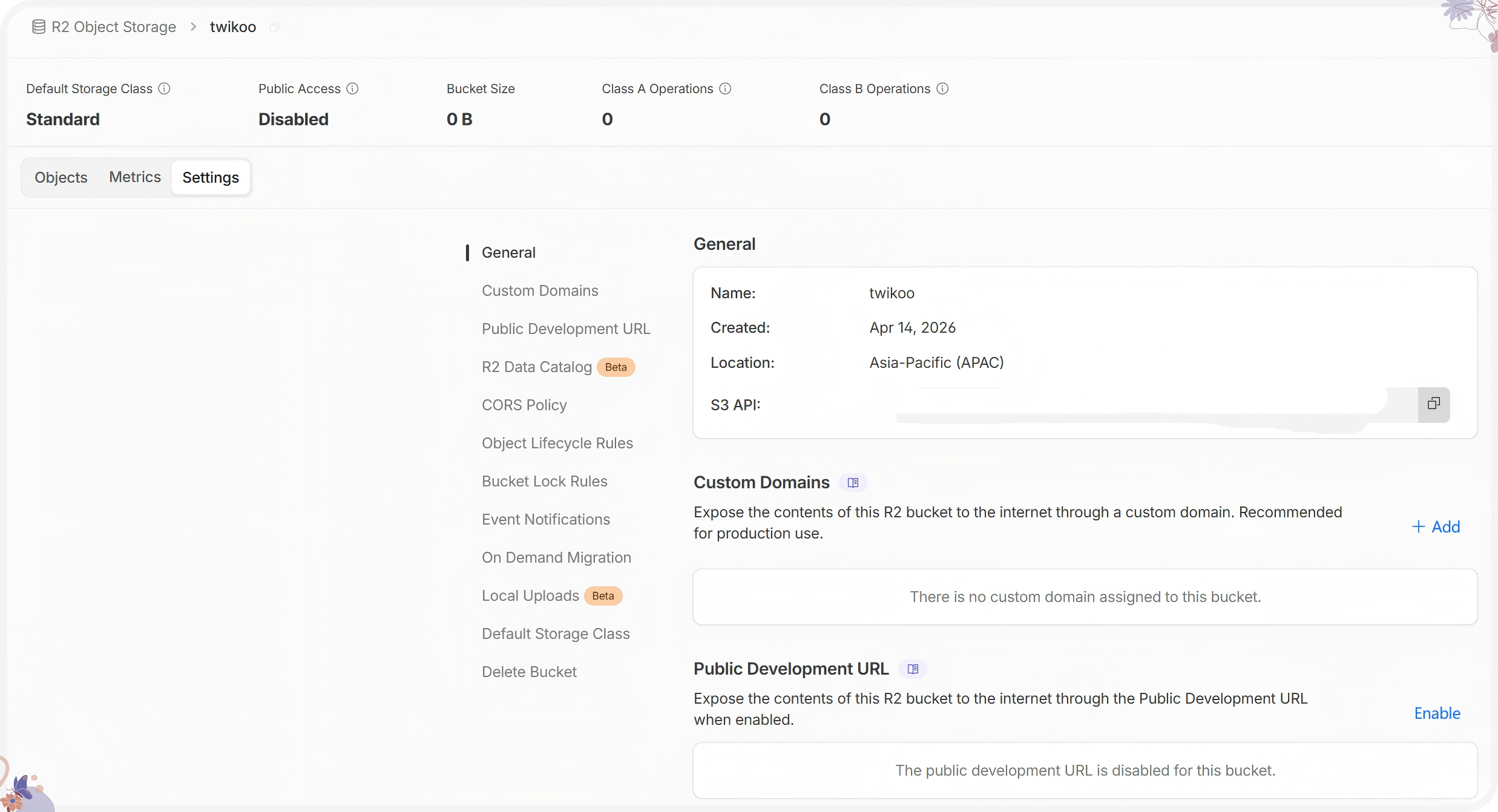Screen dimensions: 1498x812
Task: Switch to the Objects tab
Action: coord(61,177)
